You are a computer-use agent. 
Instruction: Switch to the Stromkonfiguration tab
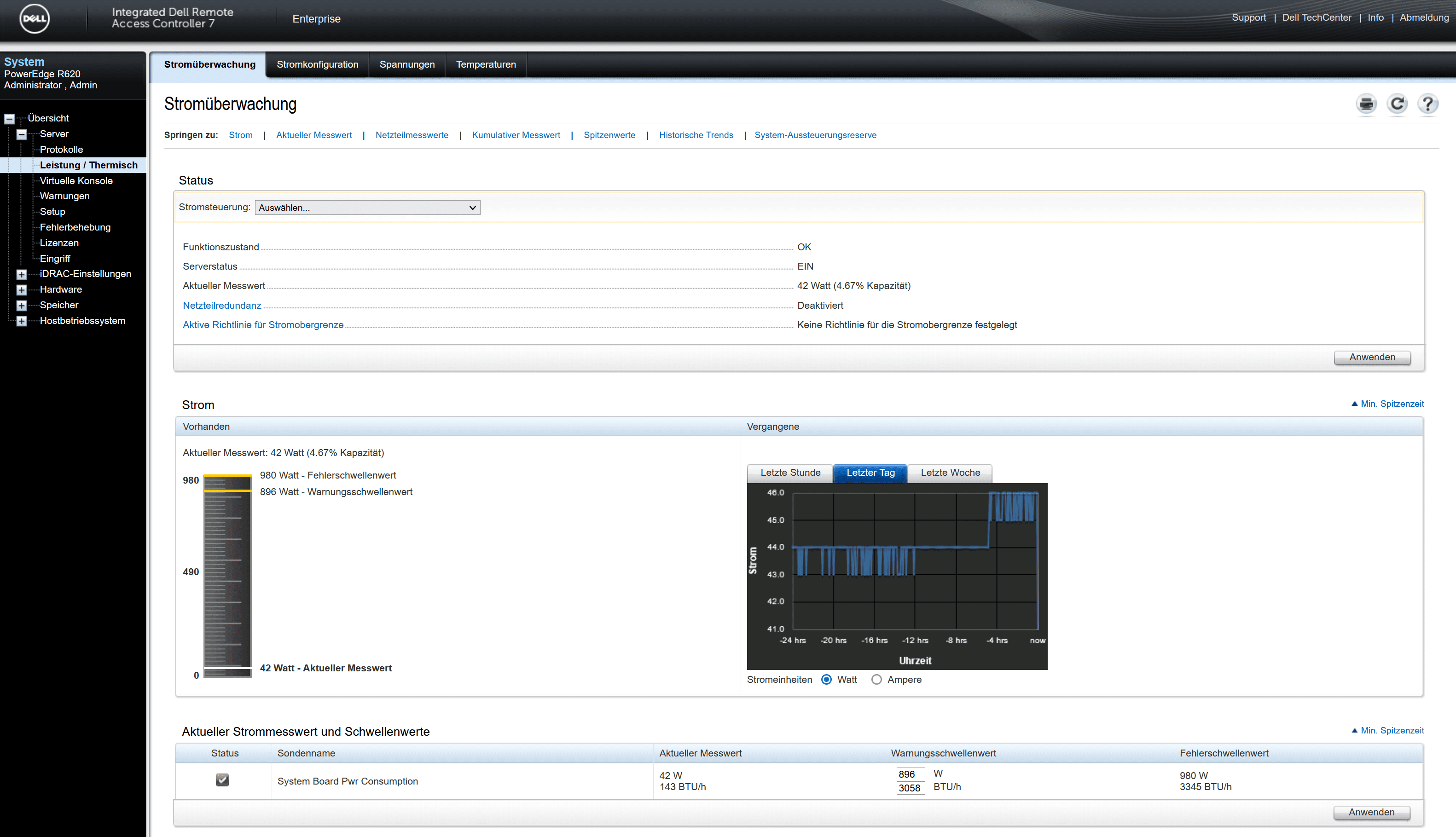(318, 64)
